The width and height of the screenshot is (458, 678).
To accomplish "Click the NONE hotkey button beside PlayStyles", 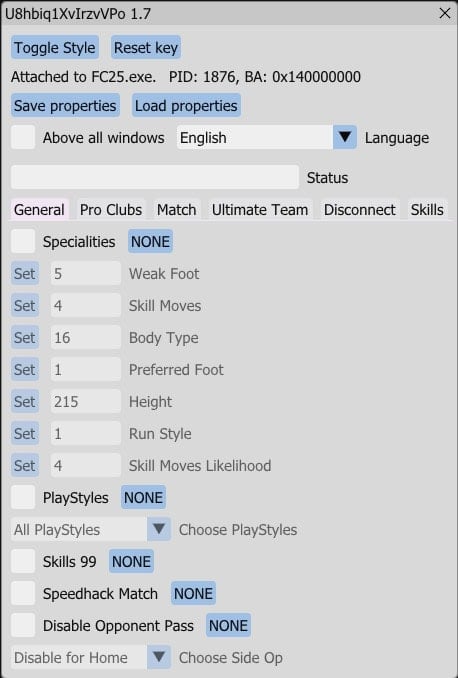I will pyautogui.click(x=143, y=497).
